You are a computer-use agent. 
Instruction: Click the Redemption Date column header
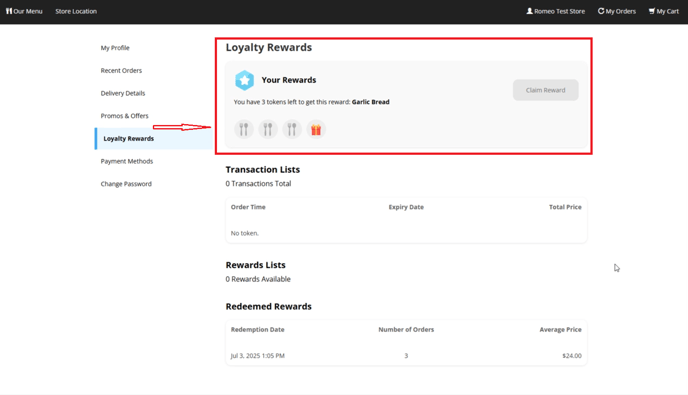(258, 330)
